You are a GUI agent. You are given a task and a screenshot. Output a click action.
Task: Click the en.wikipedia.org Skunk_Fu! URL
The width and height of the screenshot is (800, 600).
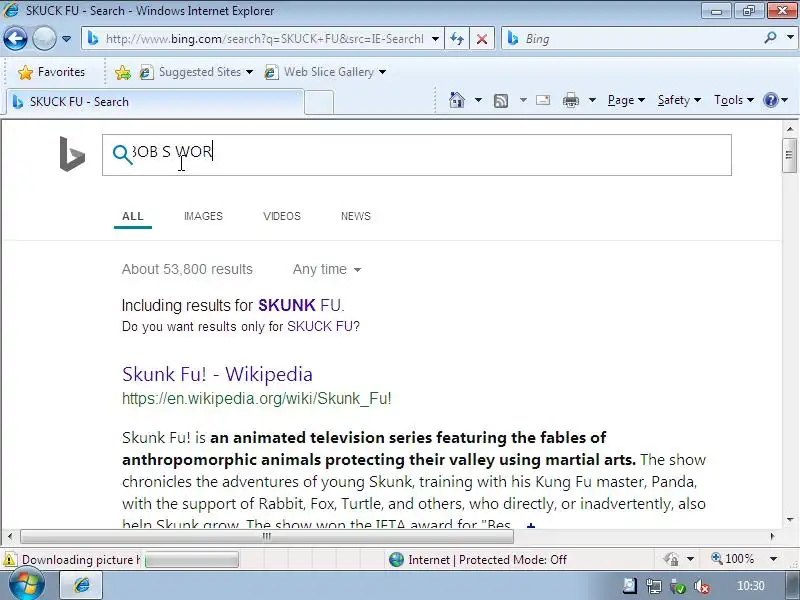(257, 398)
